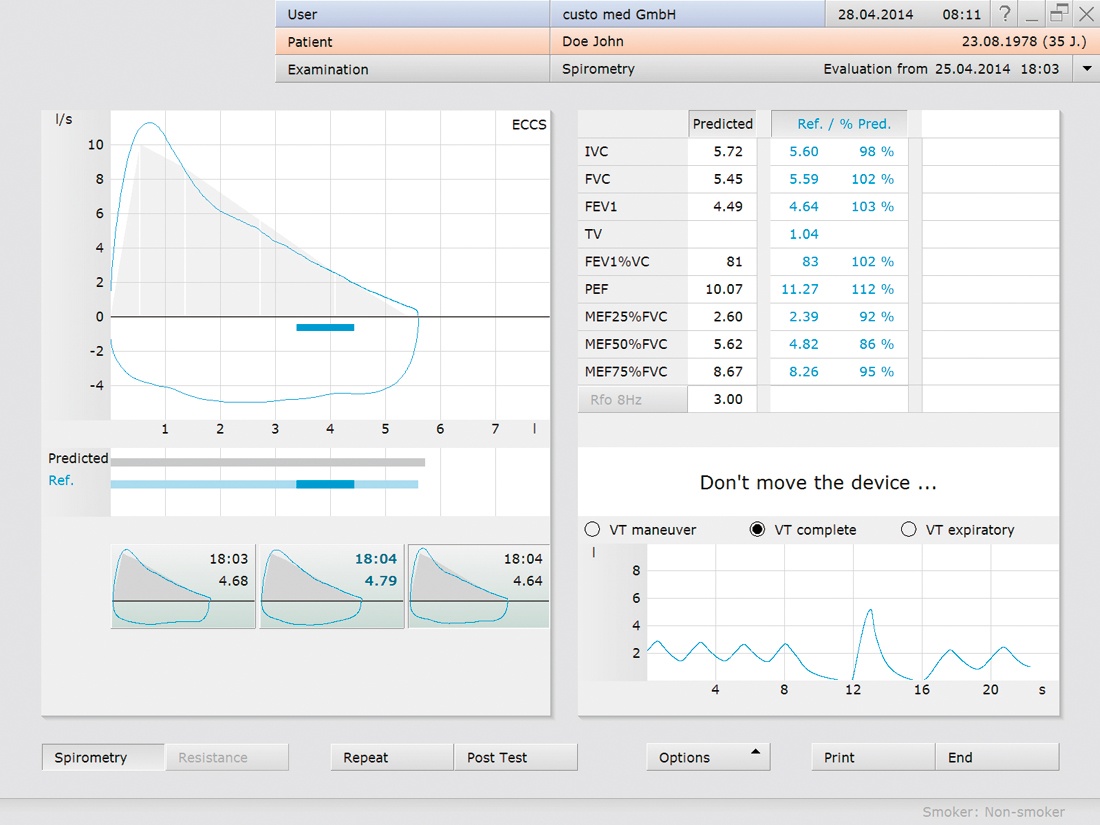This screenshot has width=1100, height=825.
Task: Click the blue tidal volume marker in the flow-volume chart
Action: point(325,328)
